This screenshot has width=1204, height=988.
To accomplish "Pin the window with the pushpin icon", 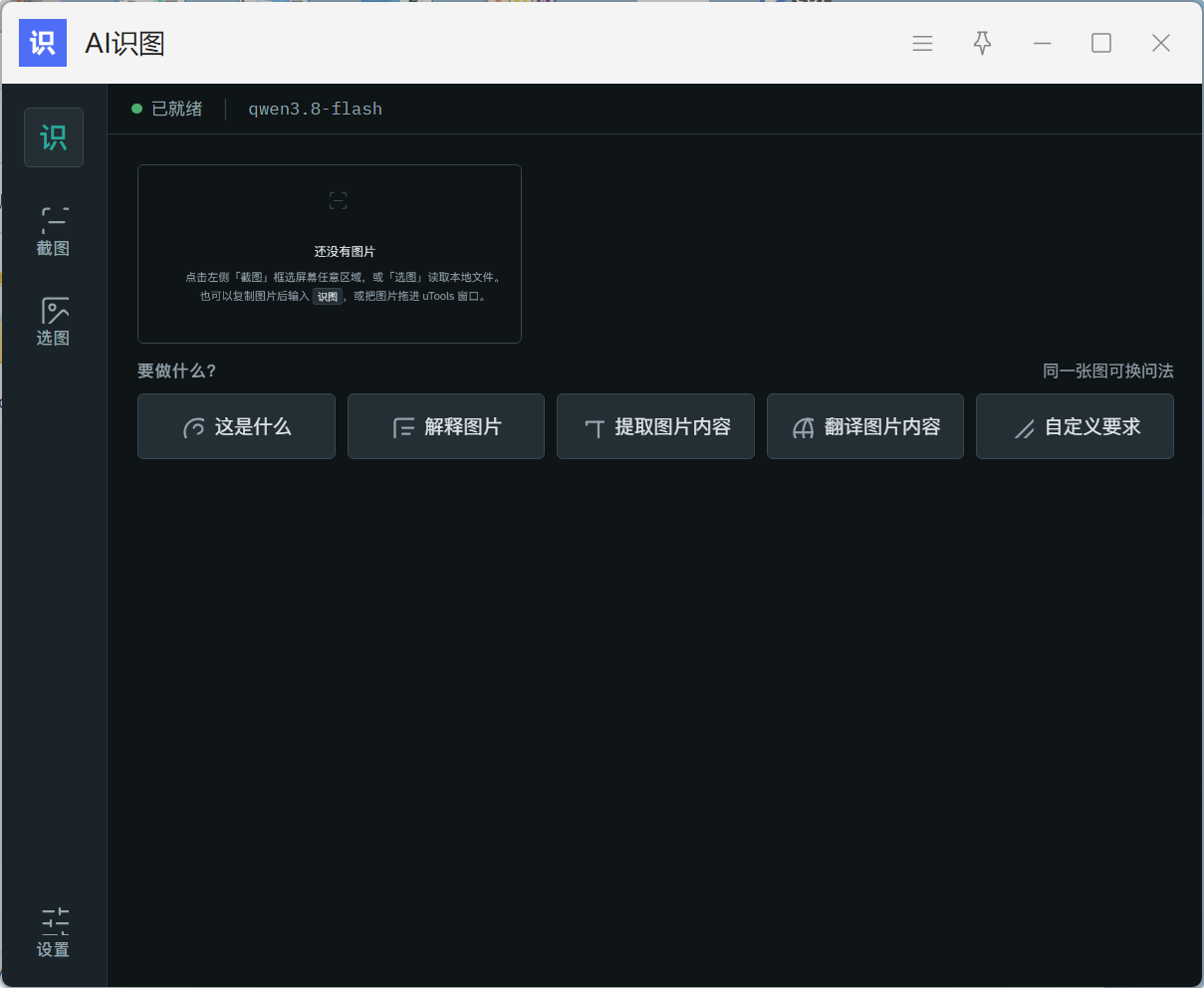I will pos(983,43).
